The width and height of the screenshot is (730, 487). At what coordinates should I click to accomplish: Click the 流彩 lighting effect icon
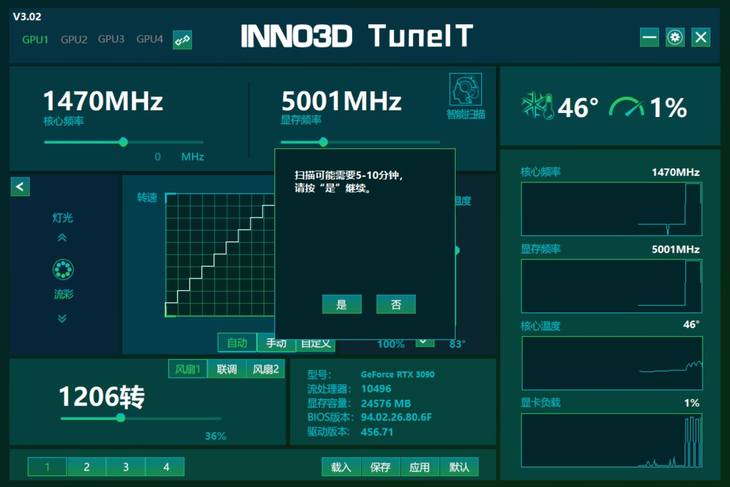click(62, 270)
